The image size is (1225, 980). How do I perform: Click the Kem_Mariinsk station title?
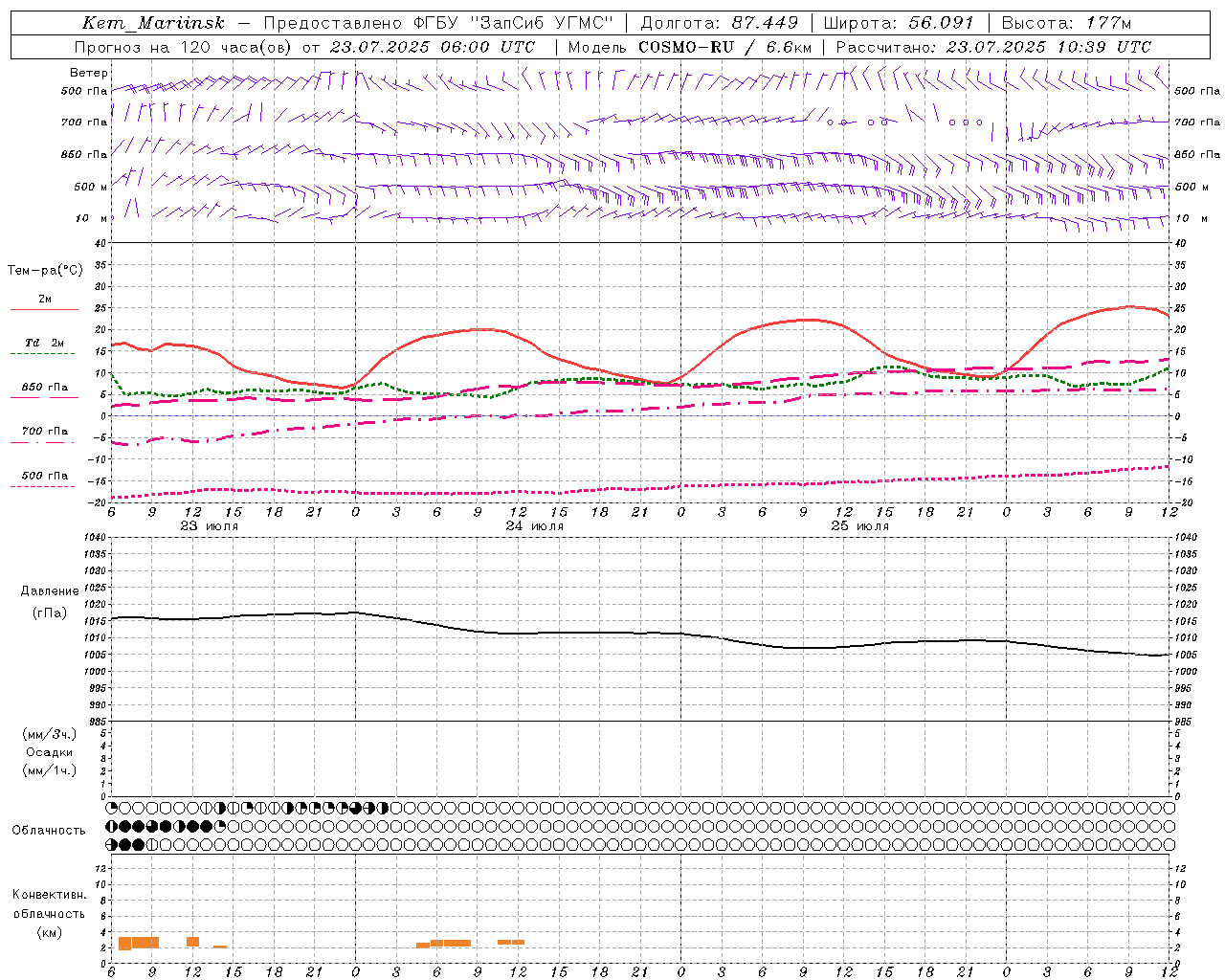tap(153, 23)
